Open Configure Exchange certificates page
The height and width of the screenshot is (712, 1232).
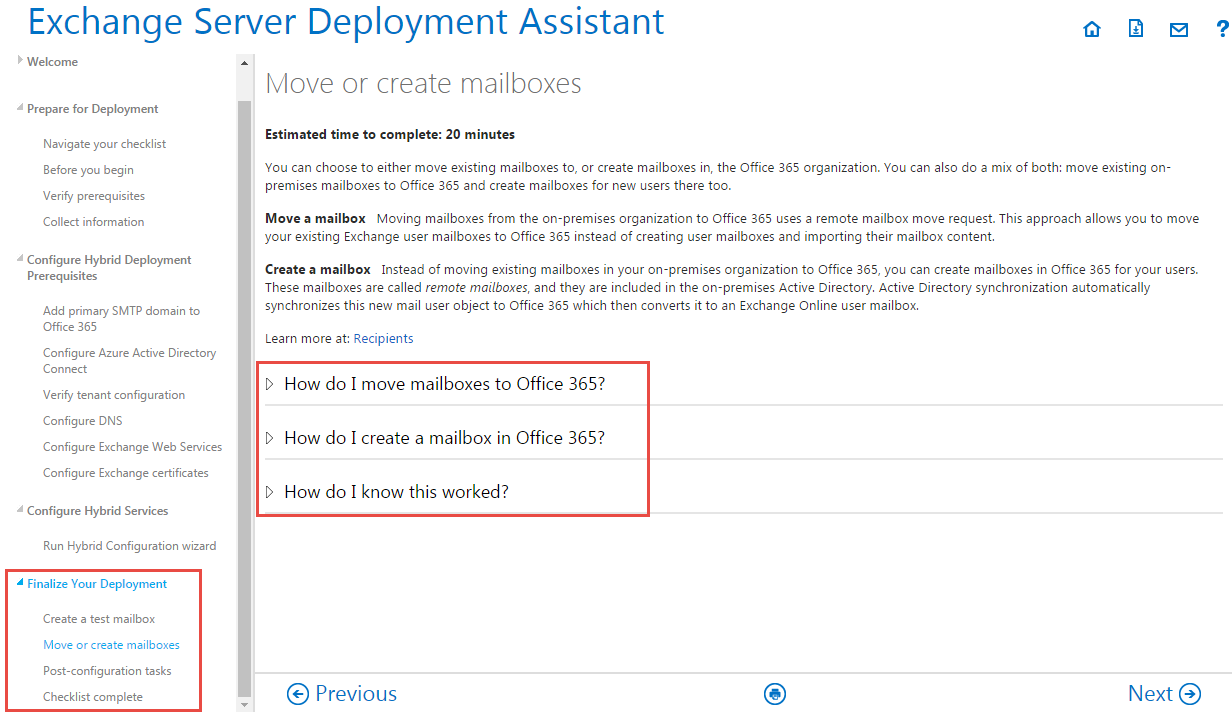pyautogui.click(x=126, y=473)
